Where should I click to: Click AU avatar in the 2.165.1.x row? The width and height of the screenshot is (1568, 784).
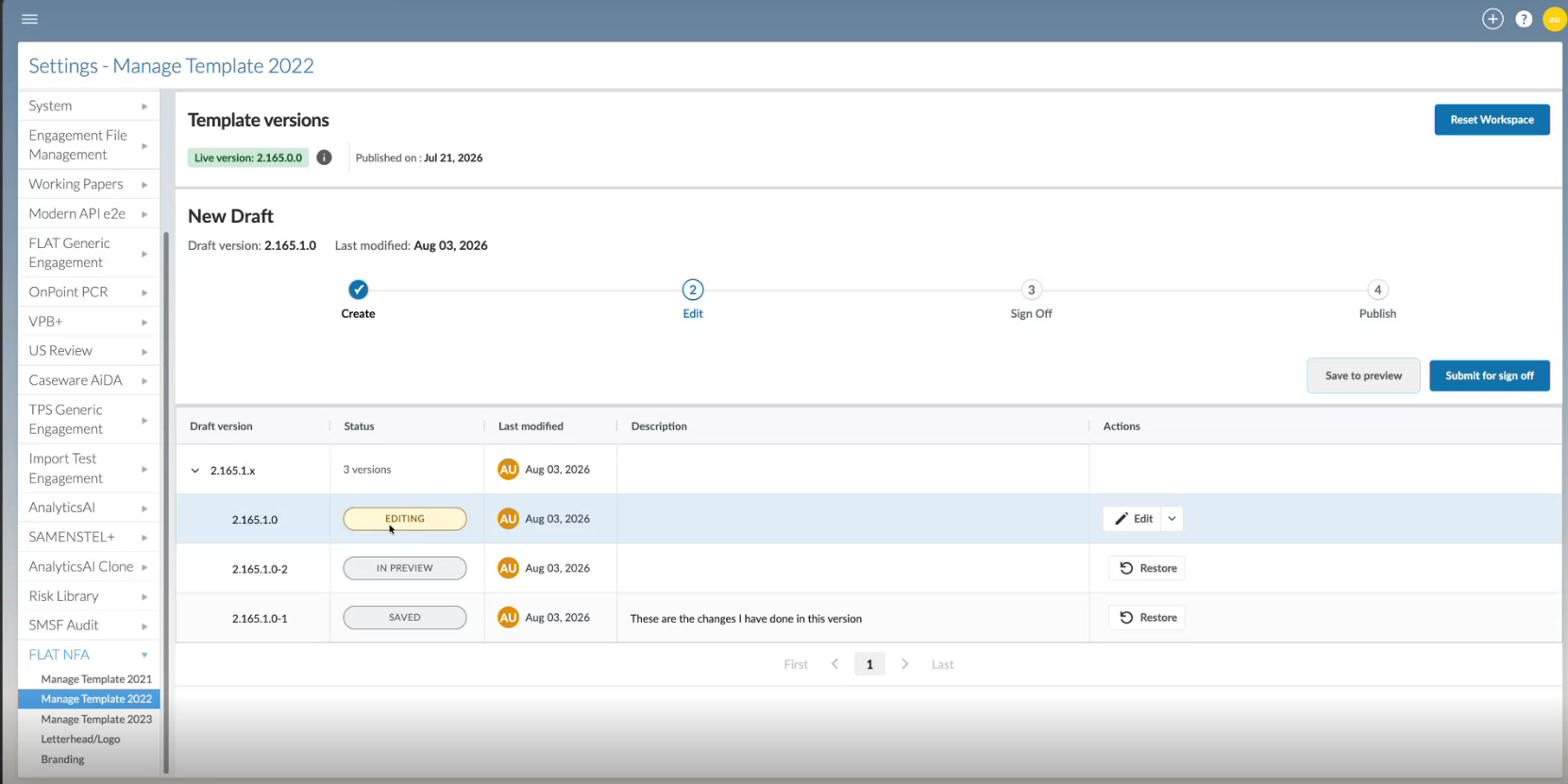[x=508, y=469]
